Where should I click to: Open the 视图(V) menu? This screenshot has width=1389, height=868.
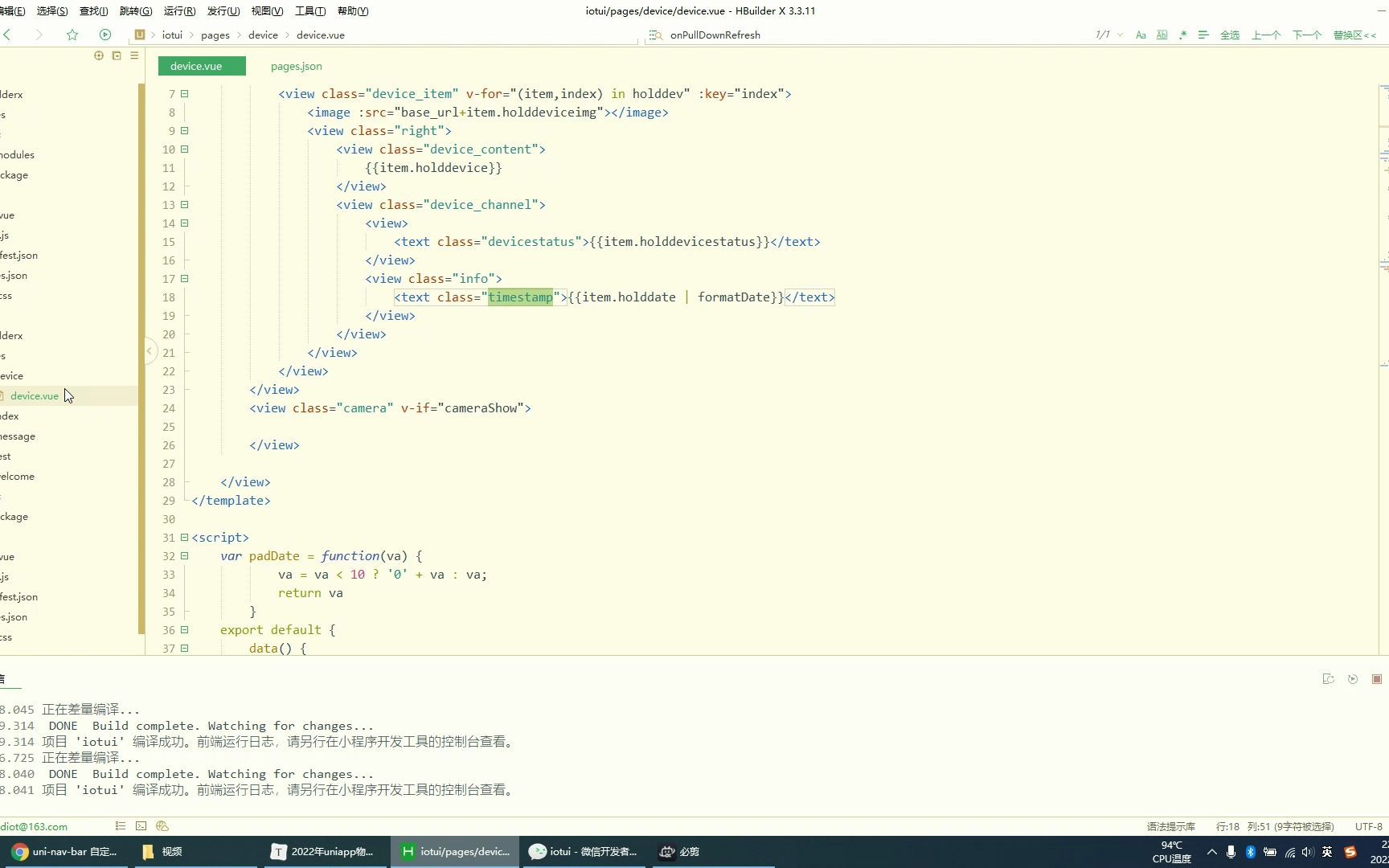click(267, 10)
